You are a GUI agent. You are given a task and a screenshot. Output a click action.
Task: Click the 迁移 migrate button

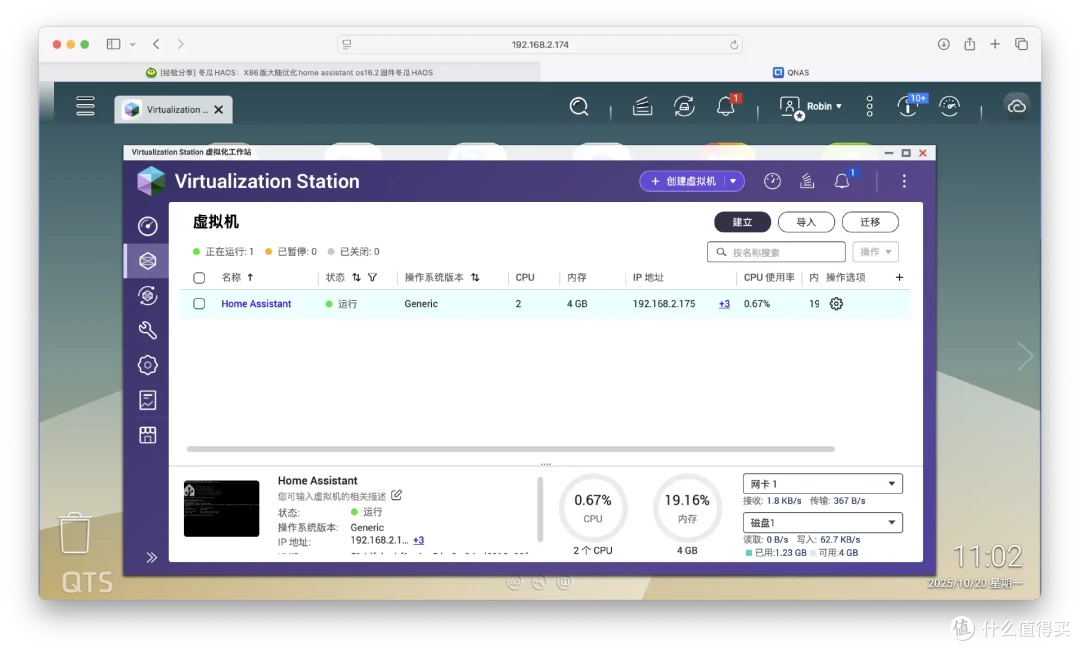[870, 222]
